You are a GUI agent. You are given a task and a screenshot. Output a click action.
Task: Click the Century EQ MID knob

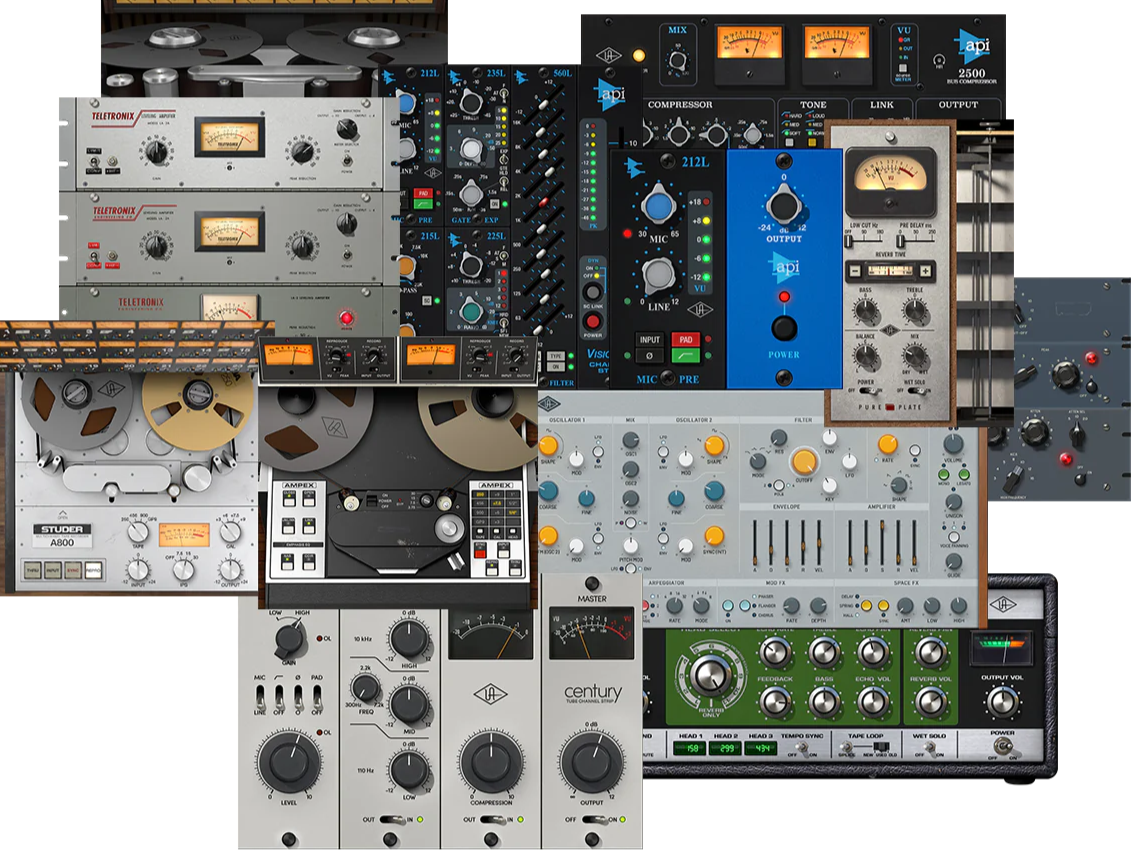pyautogui.click(x=408, y=704)
